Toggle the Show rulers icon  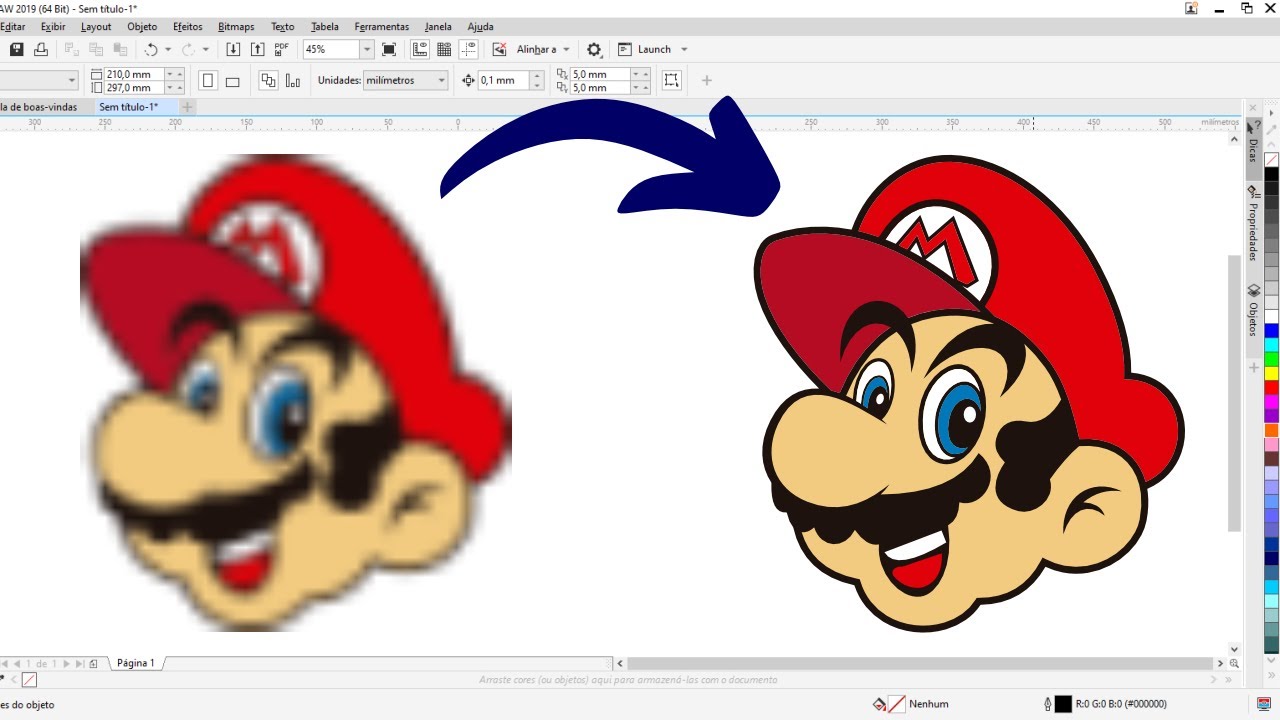pyautogui.click(x=420, y=49)
